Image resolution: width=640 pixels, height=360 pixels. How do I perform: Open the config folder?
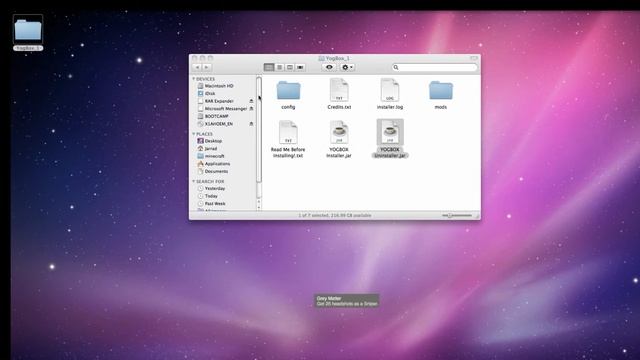[x=288, y=91]
